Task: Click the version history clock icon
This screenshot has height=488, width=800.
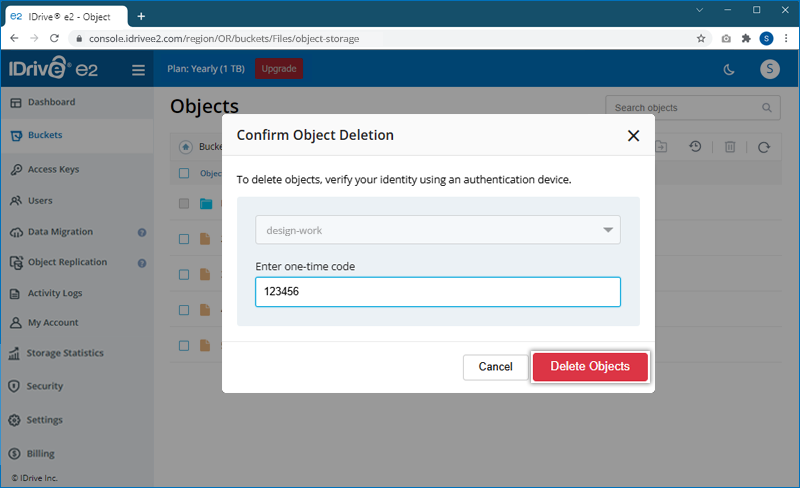Action: [695, 147]
